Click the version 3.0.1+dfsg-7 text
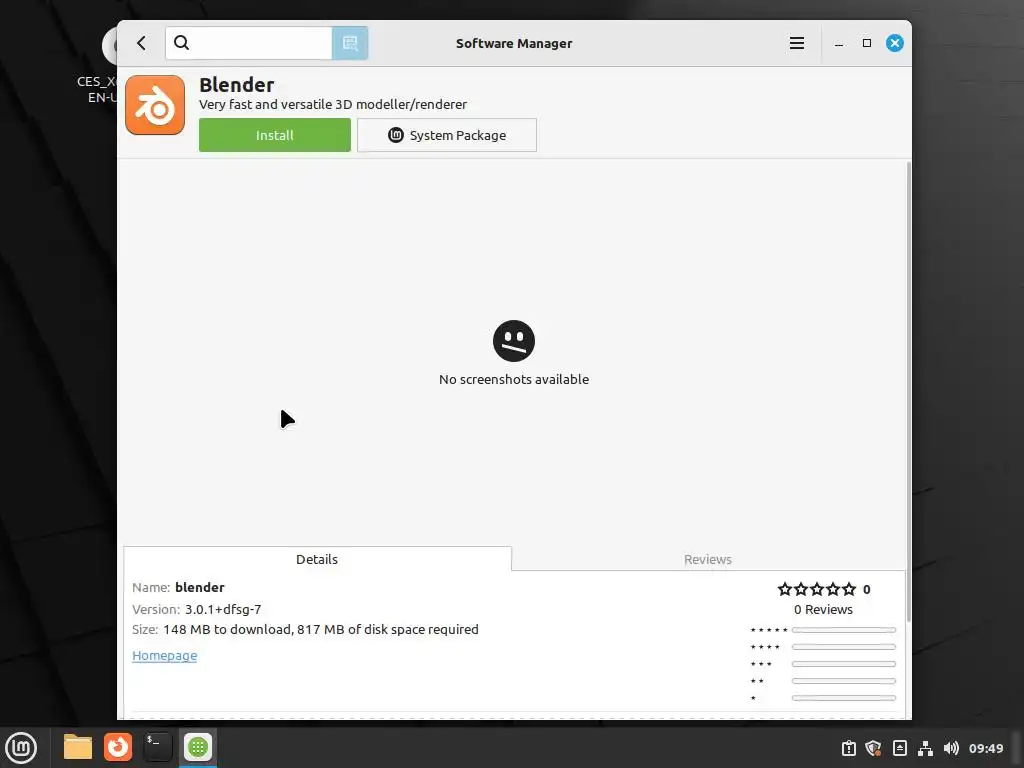The height and width of the screenshot is (768, 1024). point(223,609)
